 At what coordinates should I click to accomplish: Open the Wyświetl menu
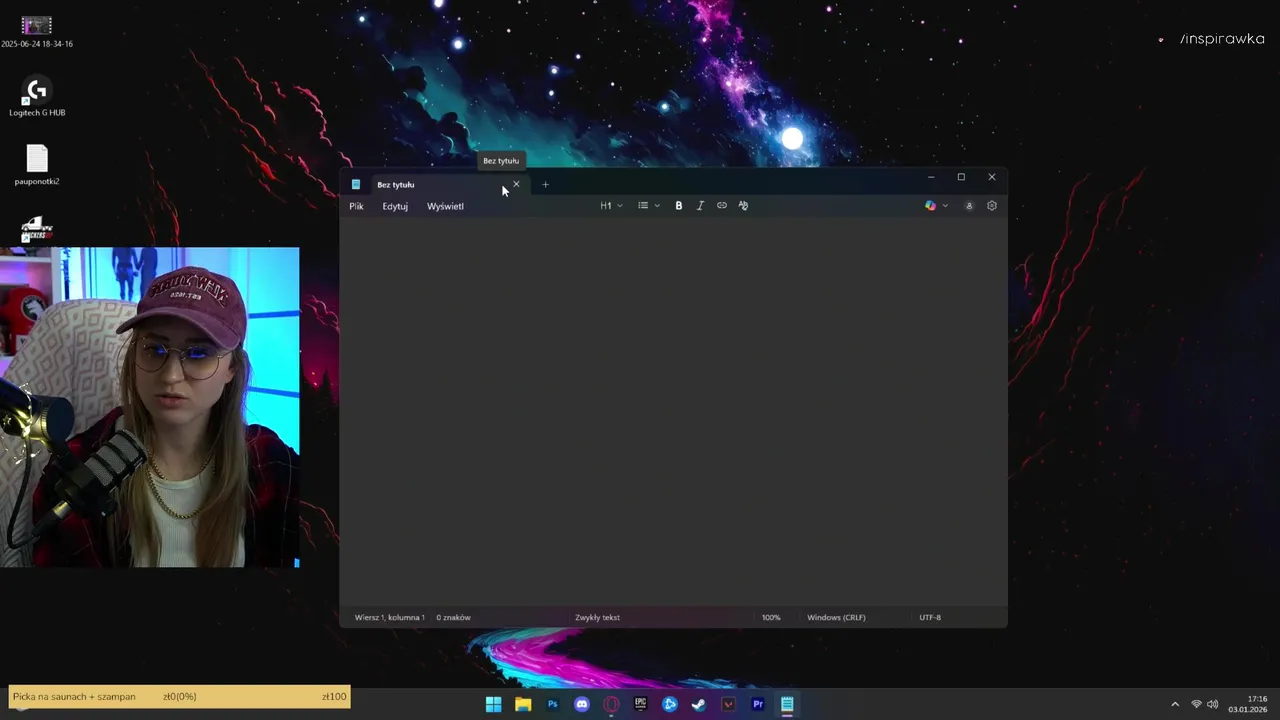[x=445, y=206]
